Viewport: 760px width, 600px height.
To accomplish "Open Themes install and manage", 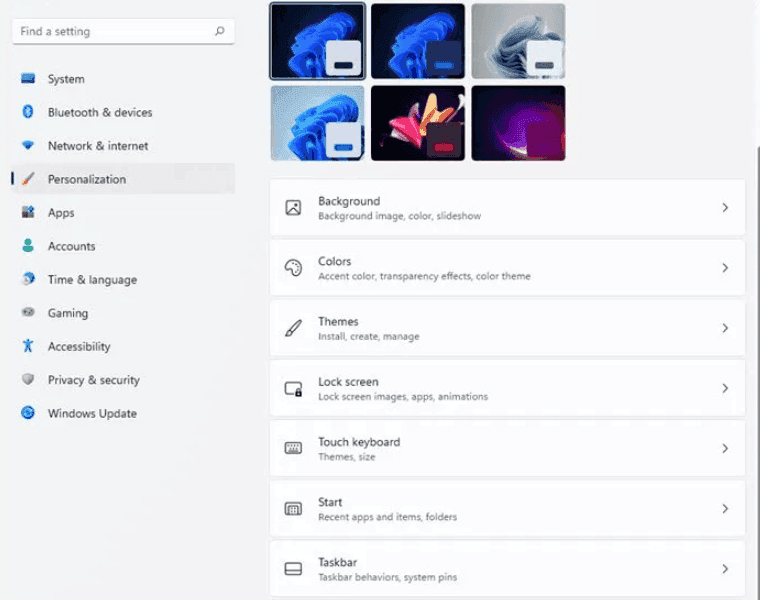I will (507, 328).
